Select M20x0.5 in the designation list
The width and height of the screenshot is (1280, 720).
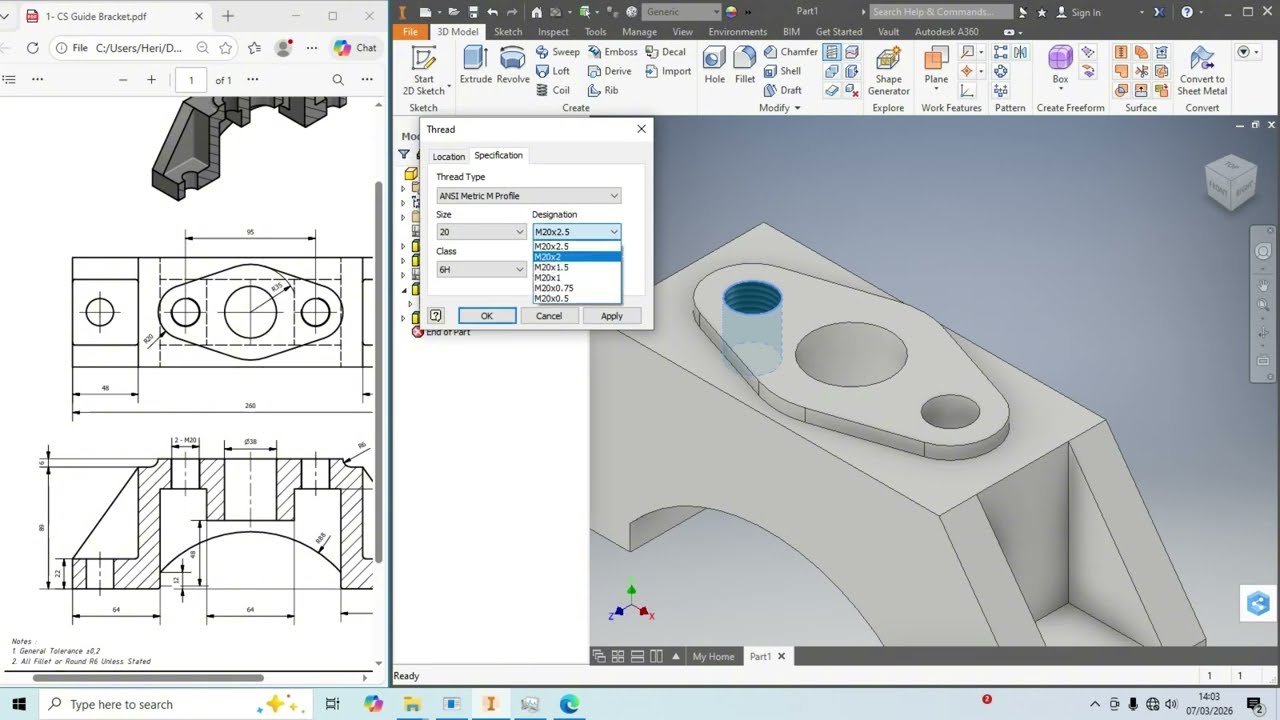[577, 298]
